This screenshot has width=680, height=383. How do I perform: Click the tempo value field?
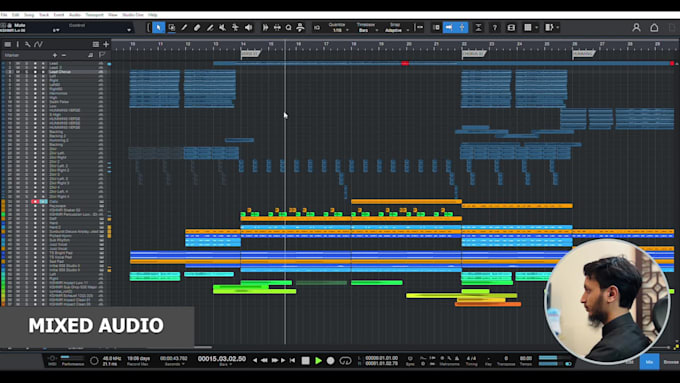[x=526, y=358]
